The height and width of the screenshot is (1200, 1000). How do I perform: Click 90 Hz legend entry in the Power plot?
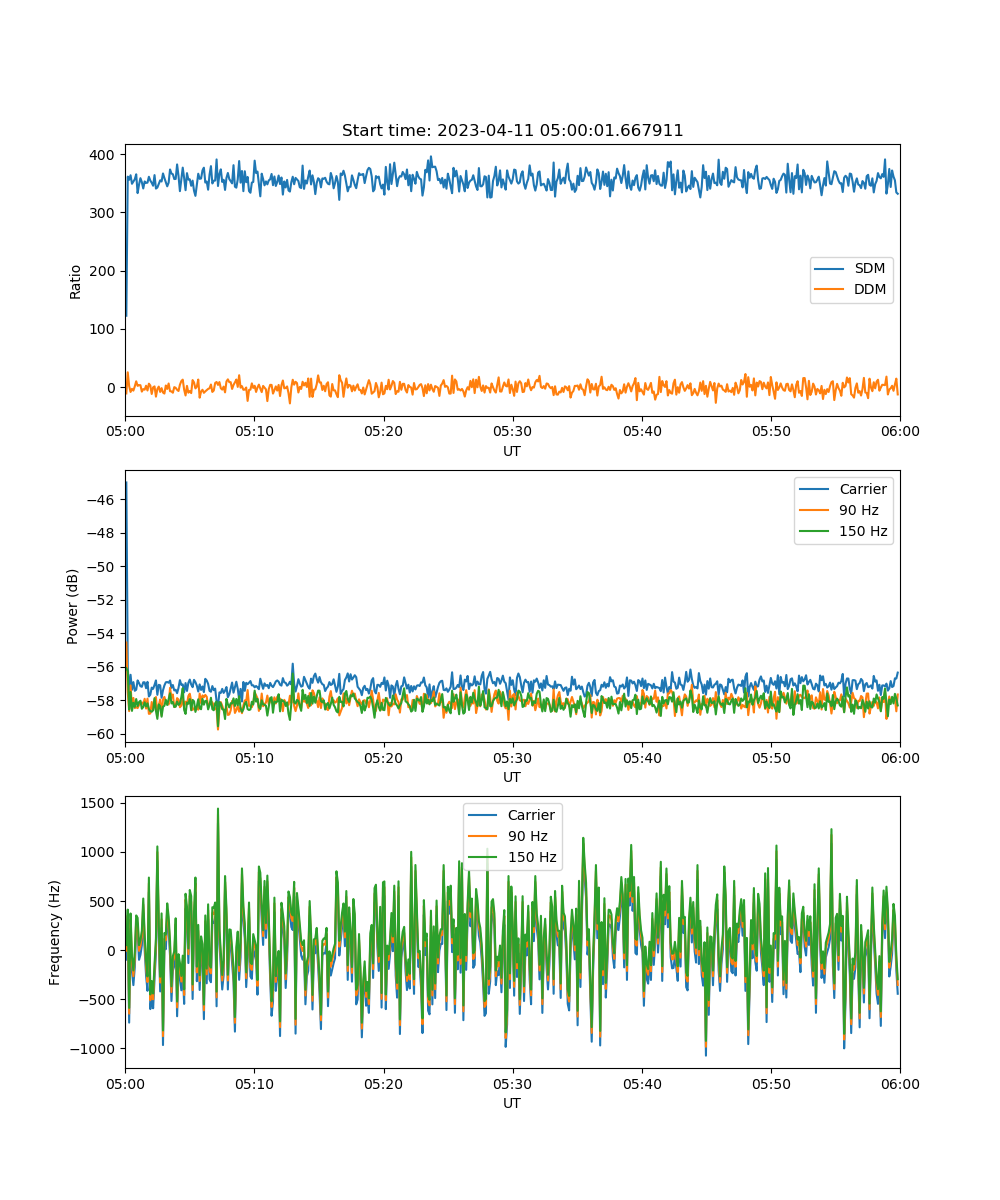(x=842, y=510)
